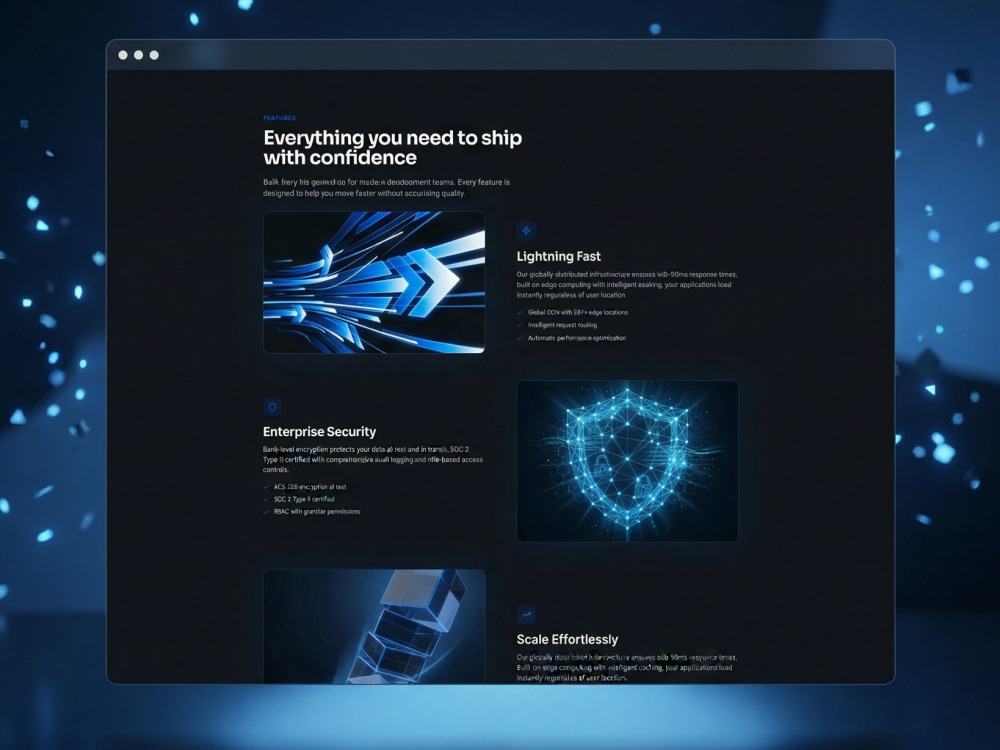Select the Lightning Fast heading
Image resolution: width=1000 pixels, height=750 pixels.
(x=559, y=256)
